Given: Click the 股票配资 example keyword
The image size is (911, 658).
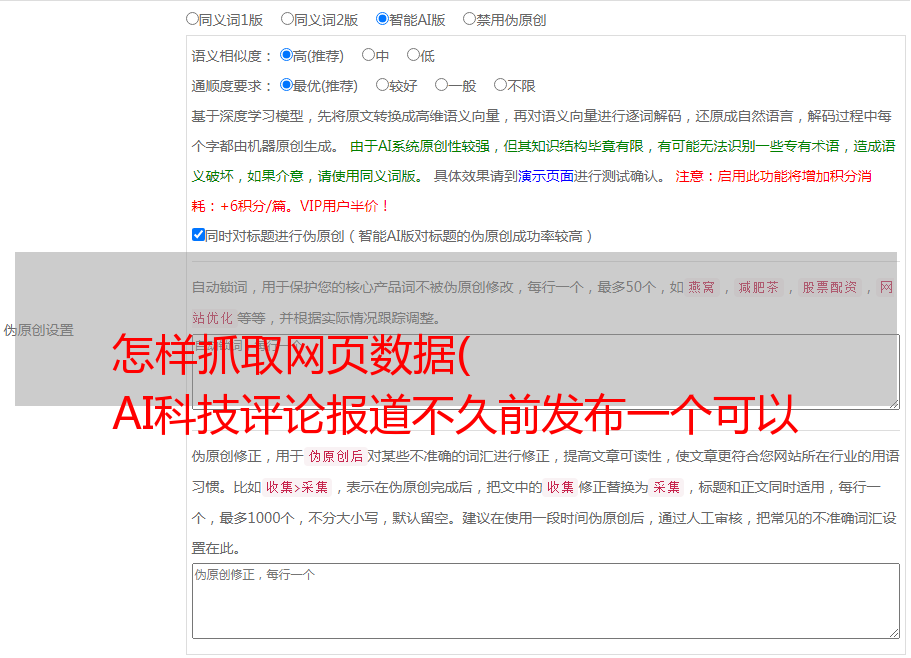Looking at the screenshot, I should click(x=830, y=287).
